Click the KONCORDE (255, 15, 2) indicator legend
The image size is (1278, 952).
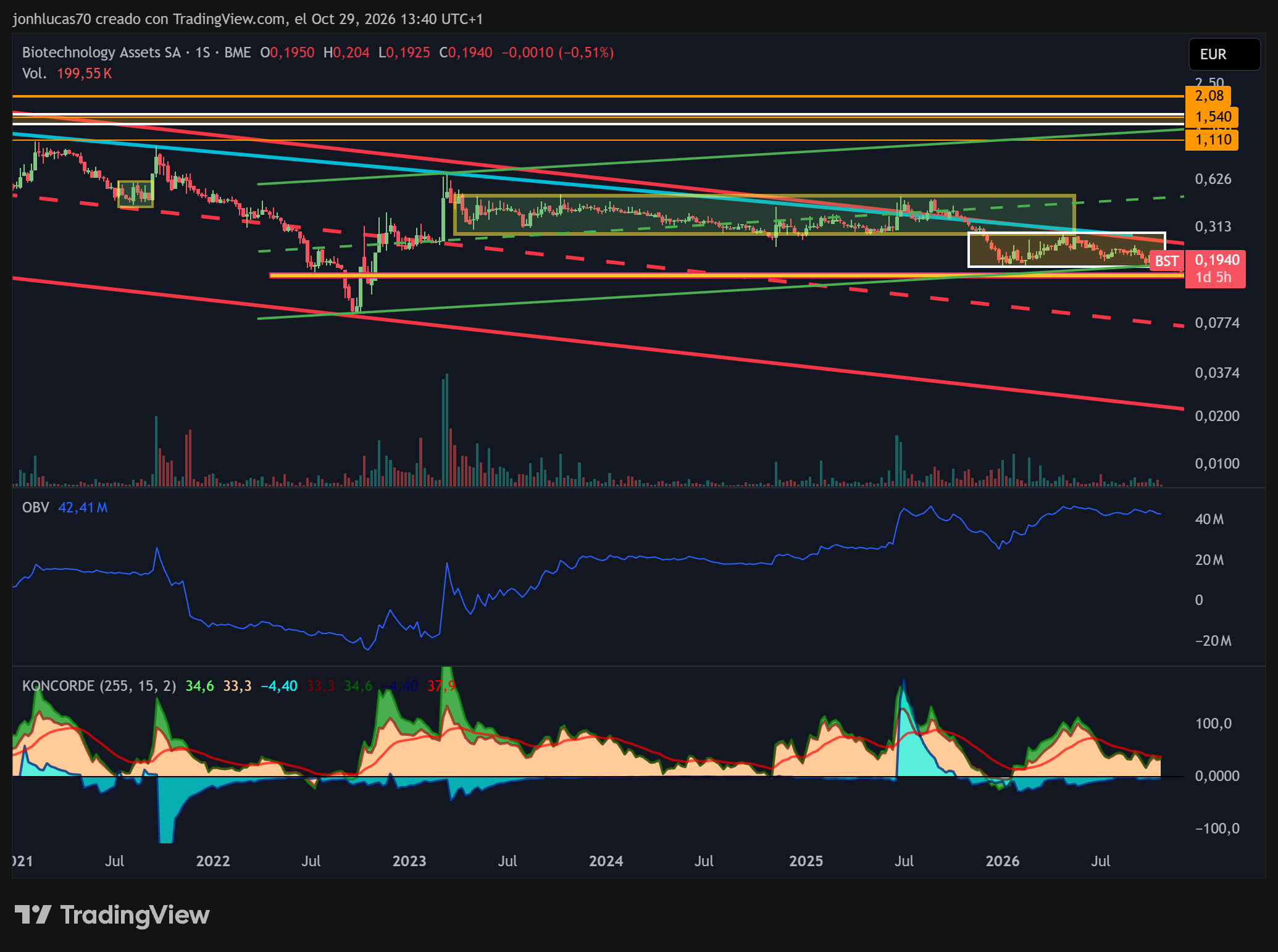click(99, 686)
